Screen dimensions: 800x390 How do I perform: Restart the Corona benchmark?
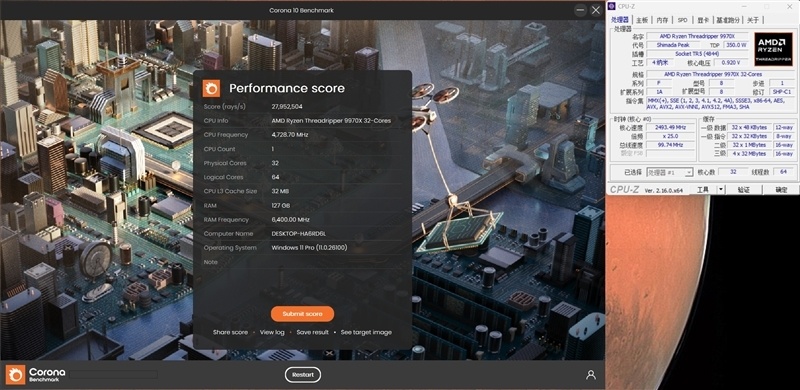pyautogui.click(x=303, y=375)
